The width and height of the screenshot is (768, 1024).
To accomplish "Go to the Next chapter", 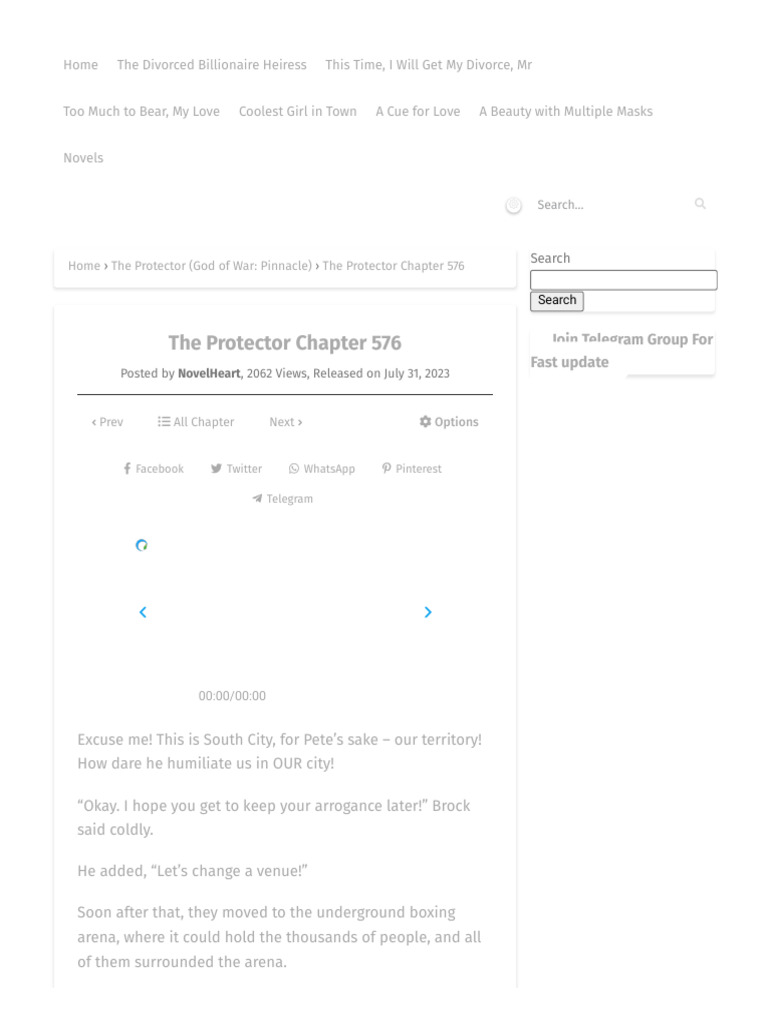I will tap(286, 422).
